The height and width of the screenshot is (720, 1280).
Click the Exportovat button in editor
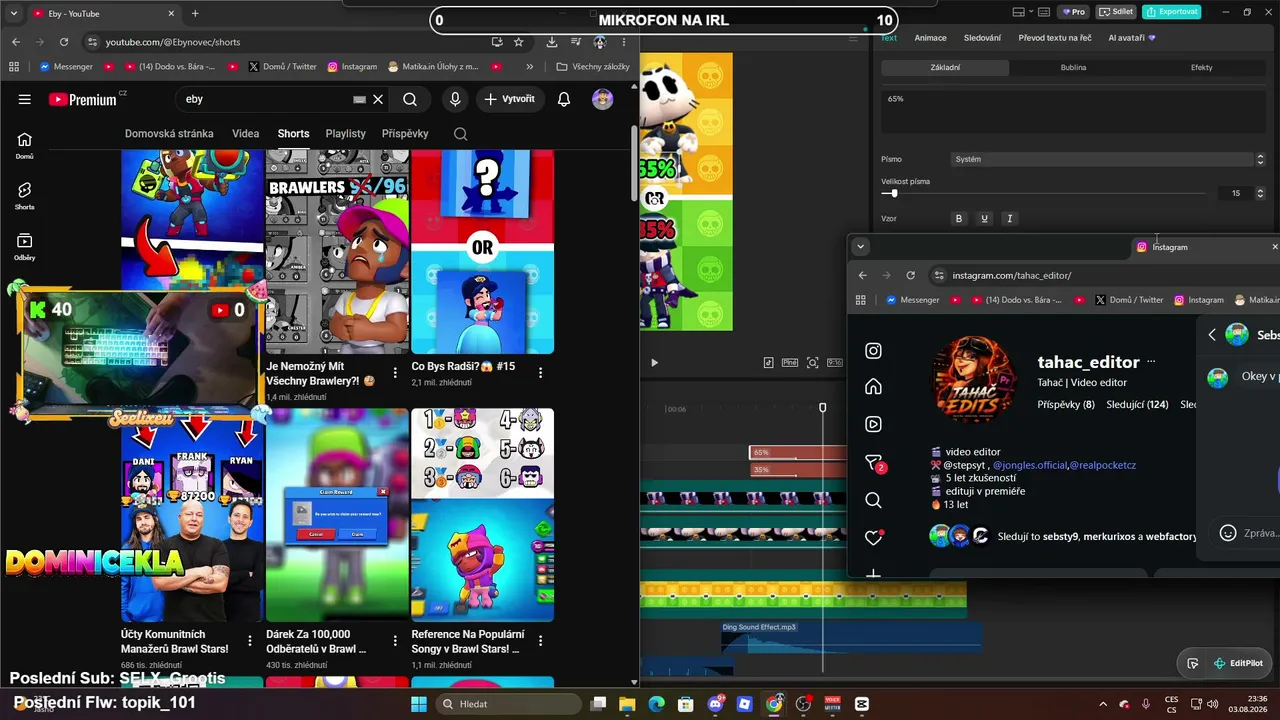(1172, 12)
